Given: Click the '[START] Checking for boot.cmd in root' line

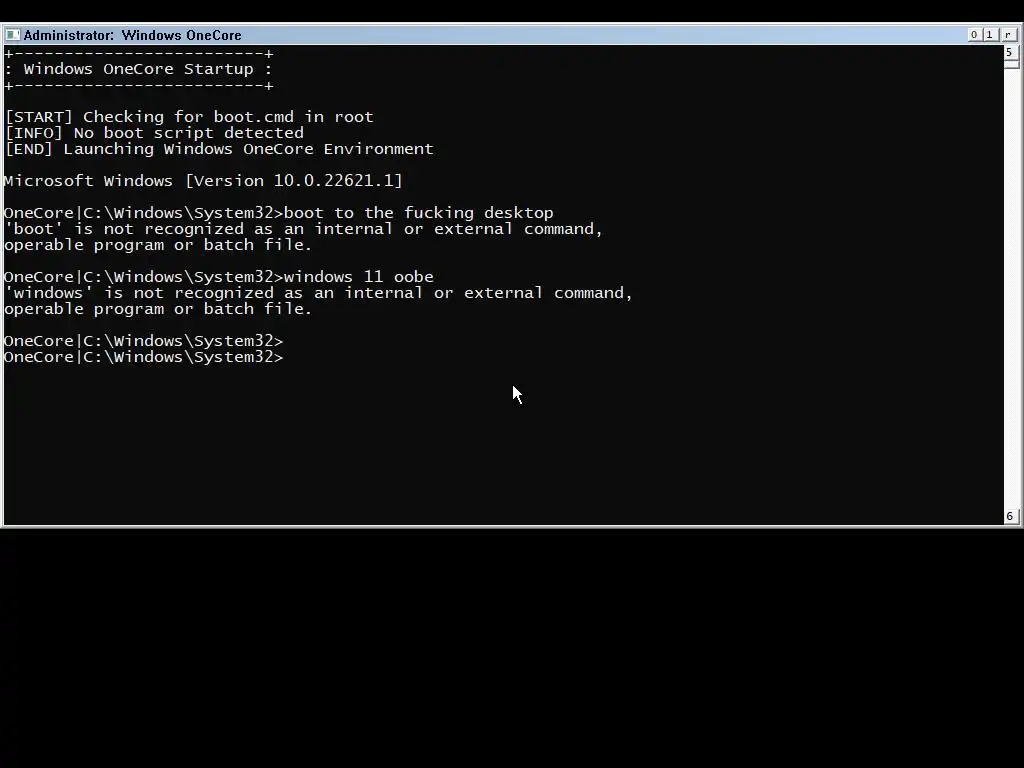Looking at the screenshot, I should point(189,117).
